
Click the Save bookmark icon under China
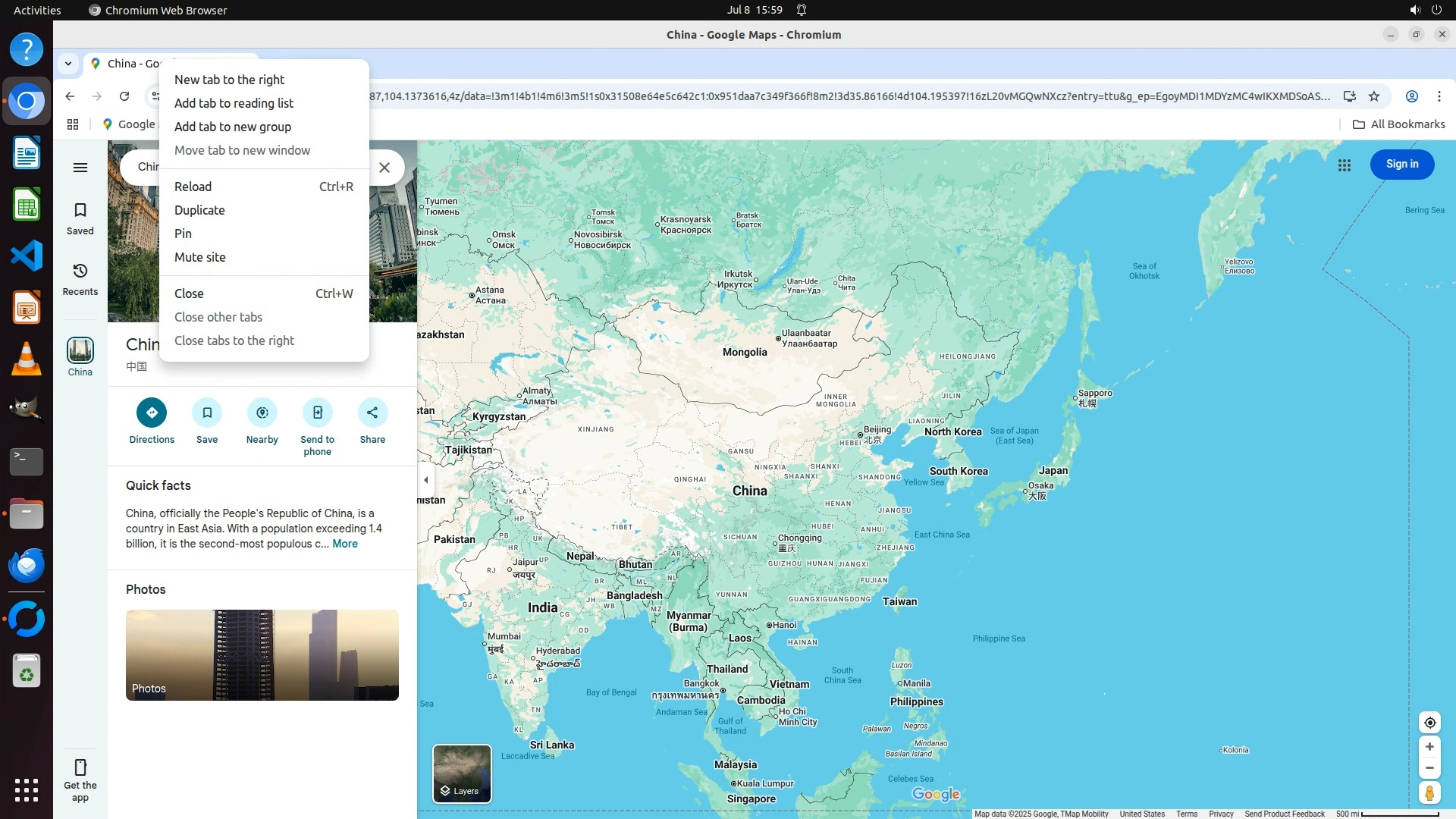tap(207, 413)
